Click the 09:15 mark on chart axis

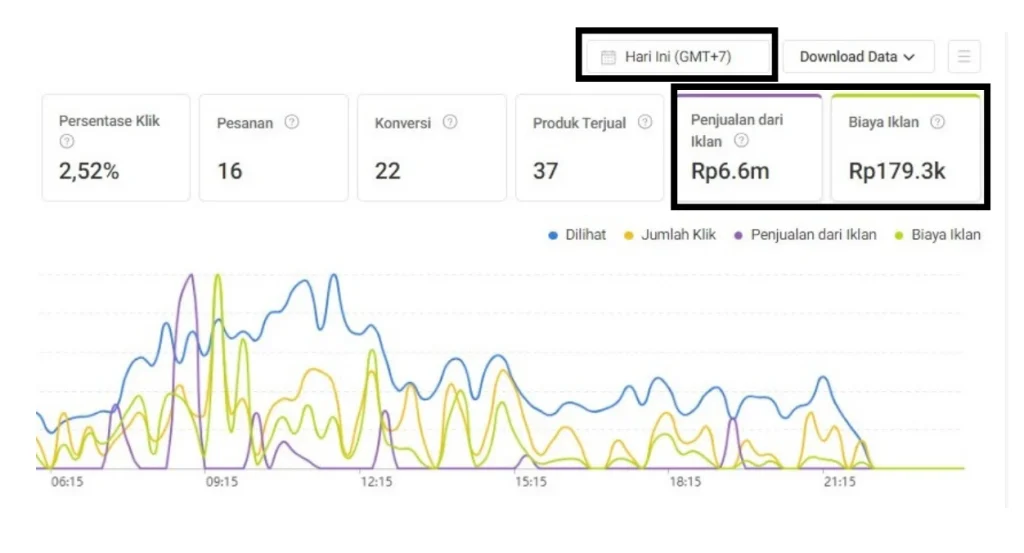coord(221,482)
